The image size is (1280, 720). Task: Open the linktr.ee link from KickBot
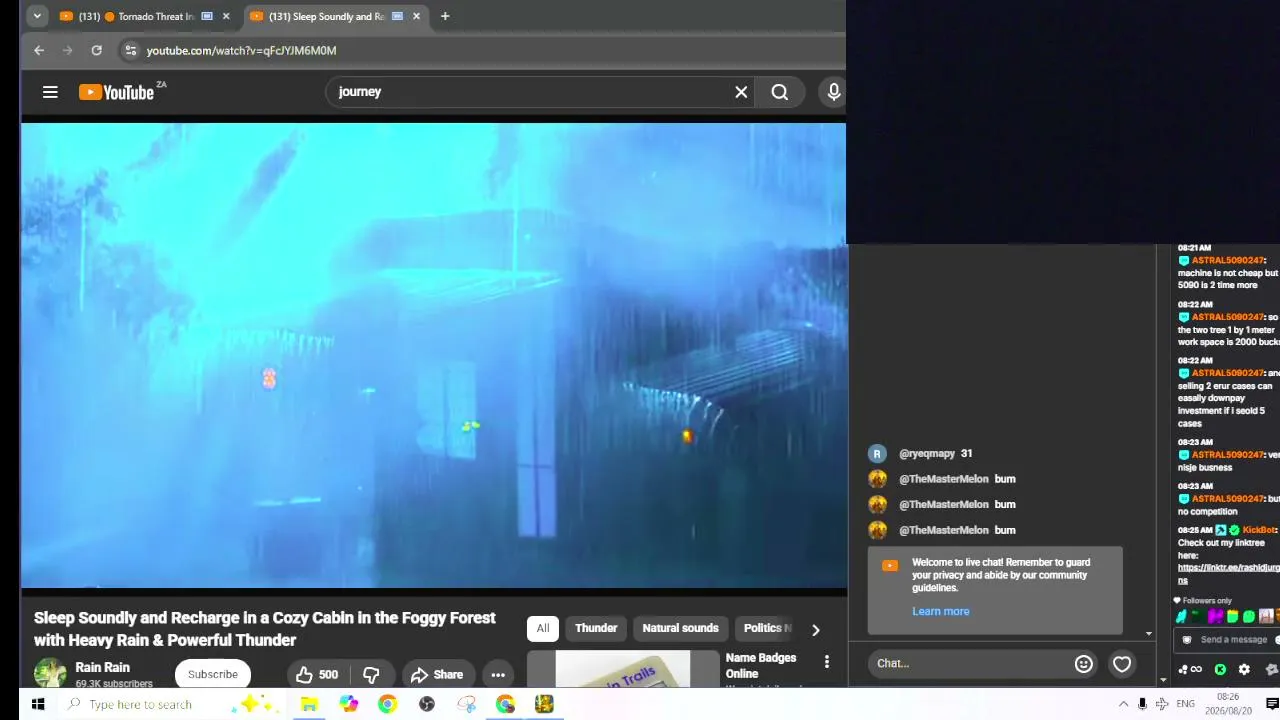(x=1228, y=573)
